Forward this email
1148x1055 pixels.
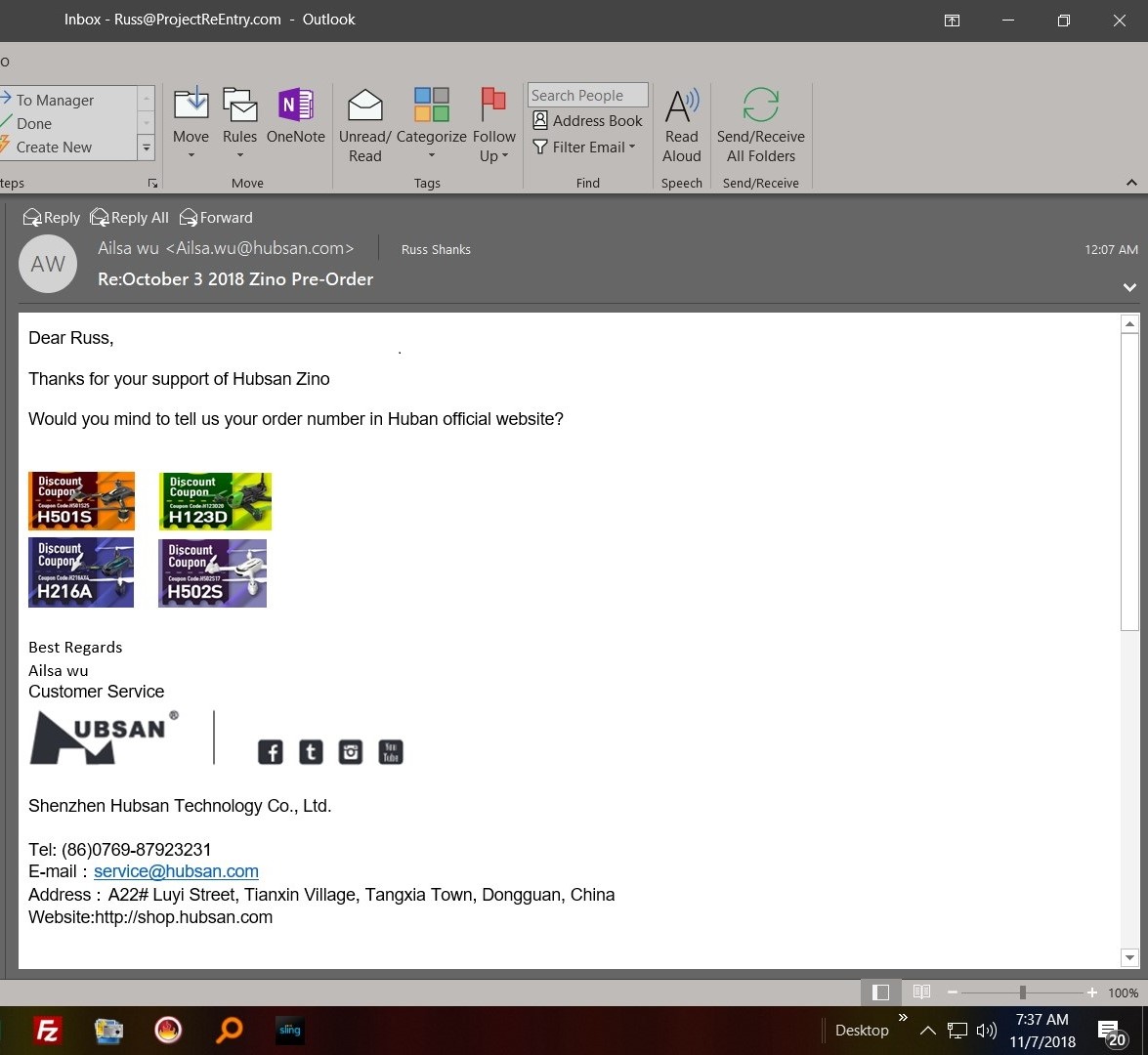(x=216, y=218)
